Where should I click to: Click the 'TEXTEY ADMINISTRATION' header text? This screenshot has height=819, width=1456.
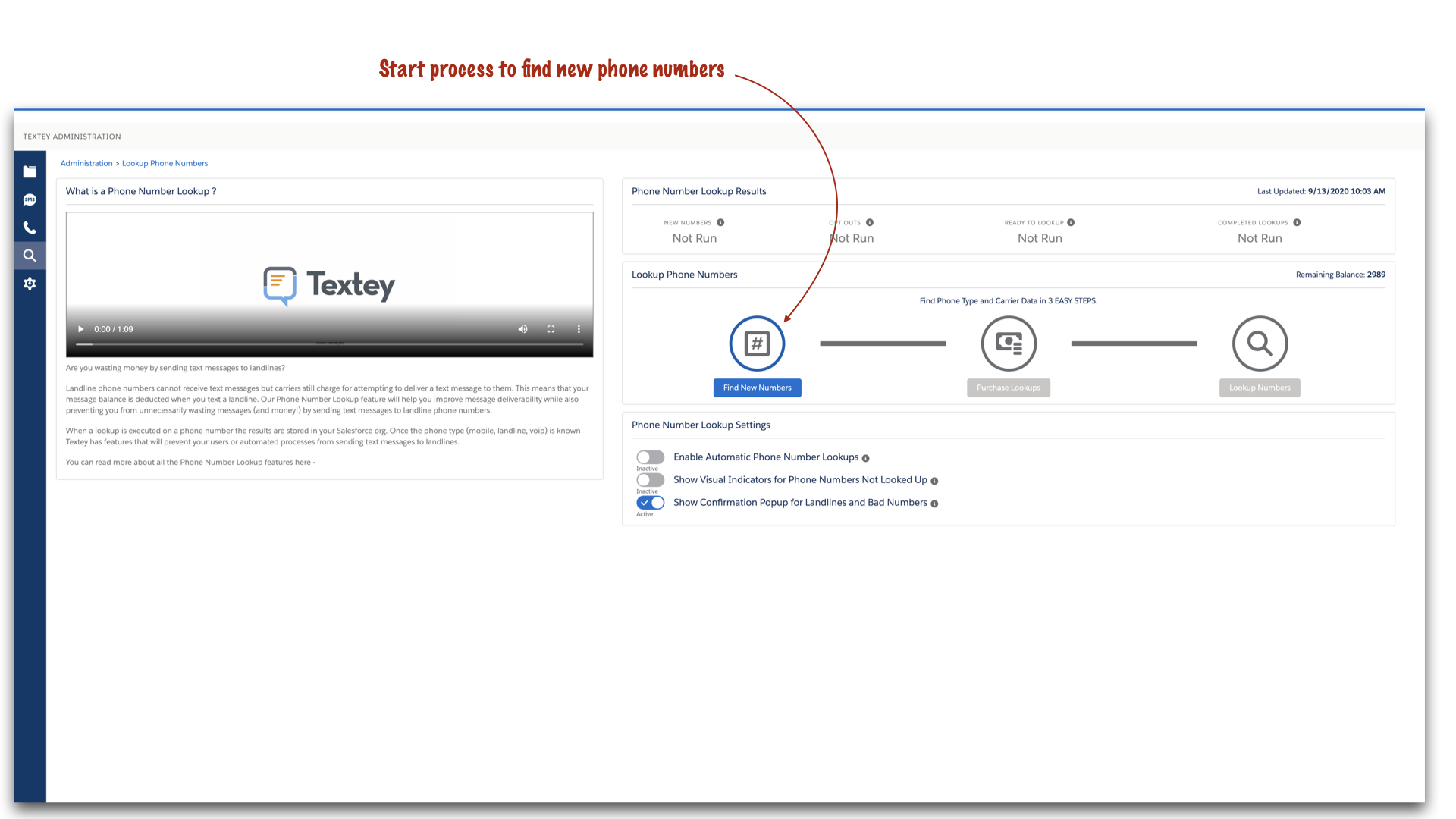coord(72,136)
